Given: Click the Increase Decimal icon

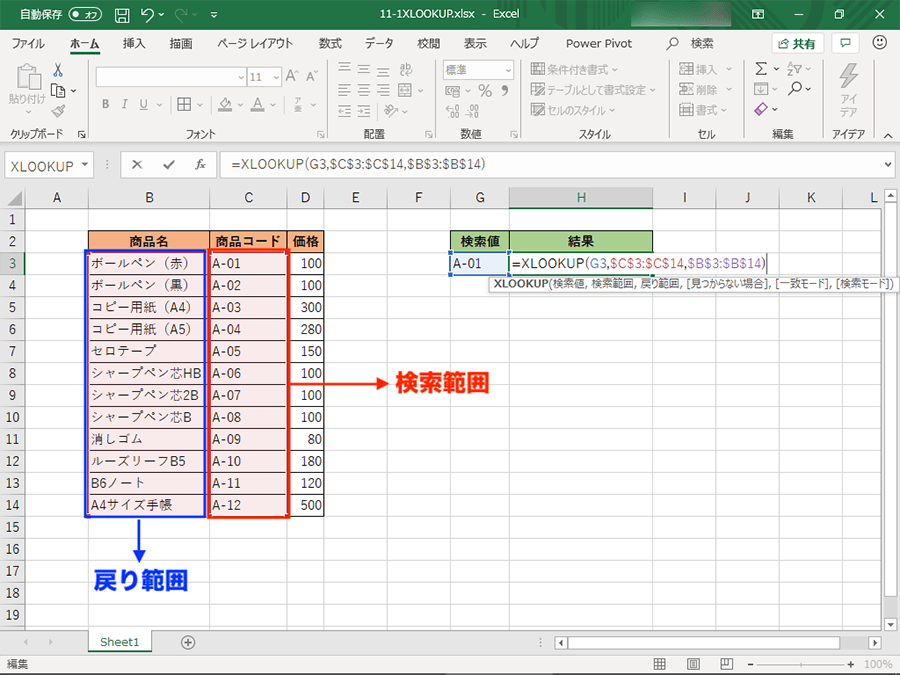Looking at the screenshot, I should 452,111.
